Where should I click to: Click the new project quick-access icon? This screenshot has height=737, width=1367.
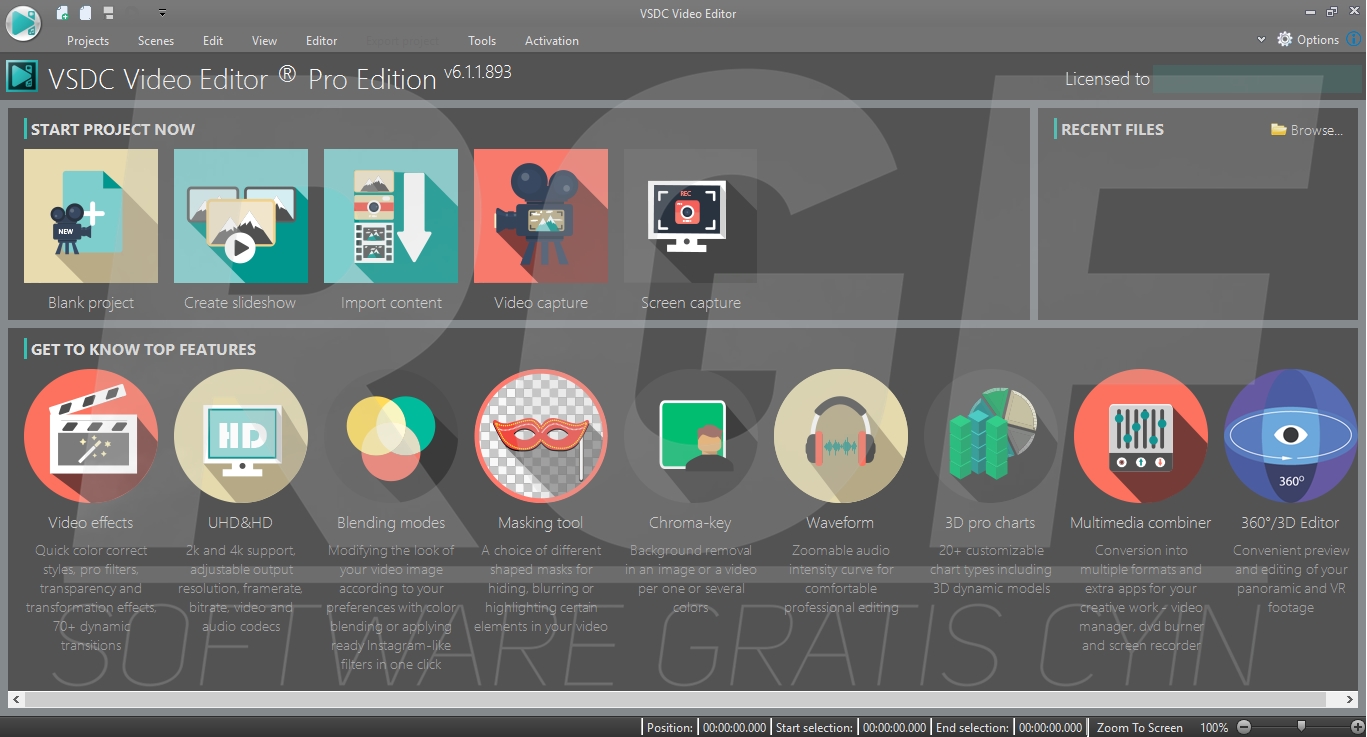[62, 13]
